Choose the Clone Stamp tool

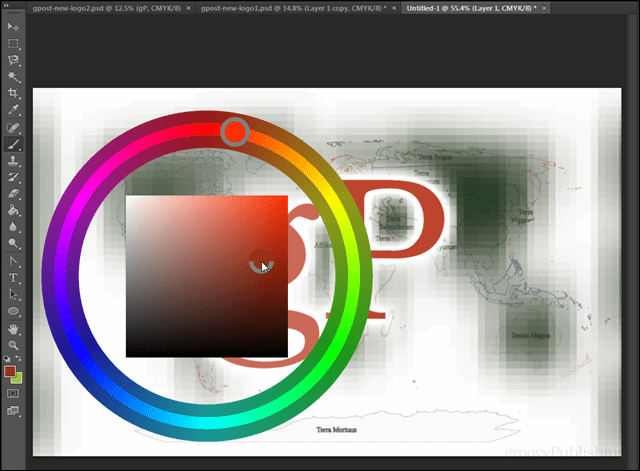tap(14, 161)
